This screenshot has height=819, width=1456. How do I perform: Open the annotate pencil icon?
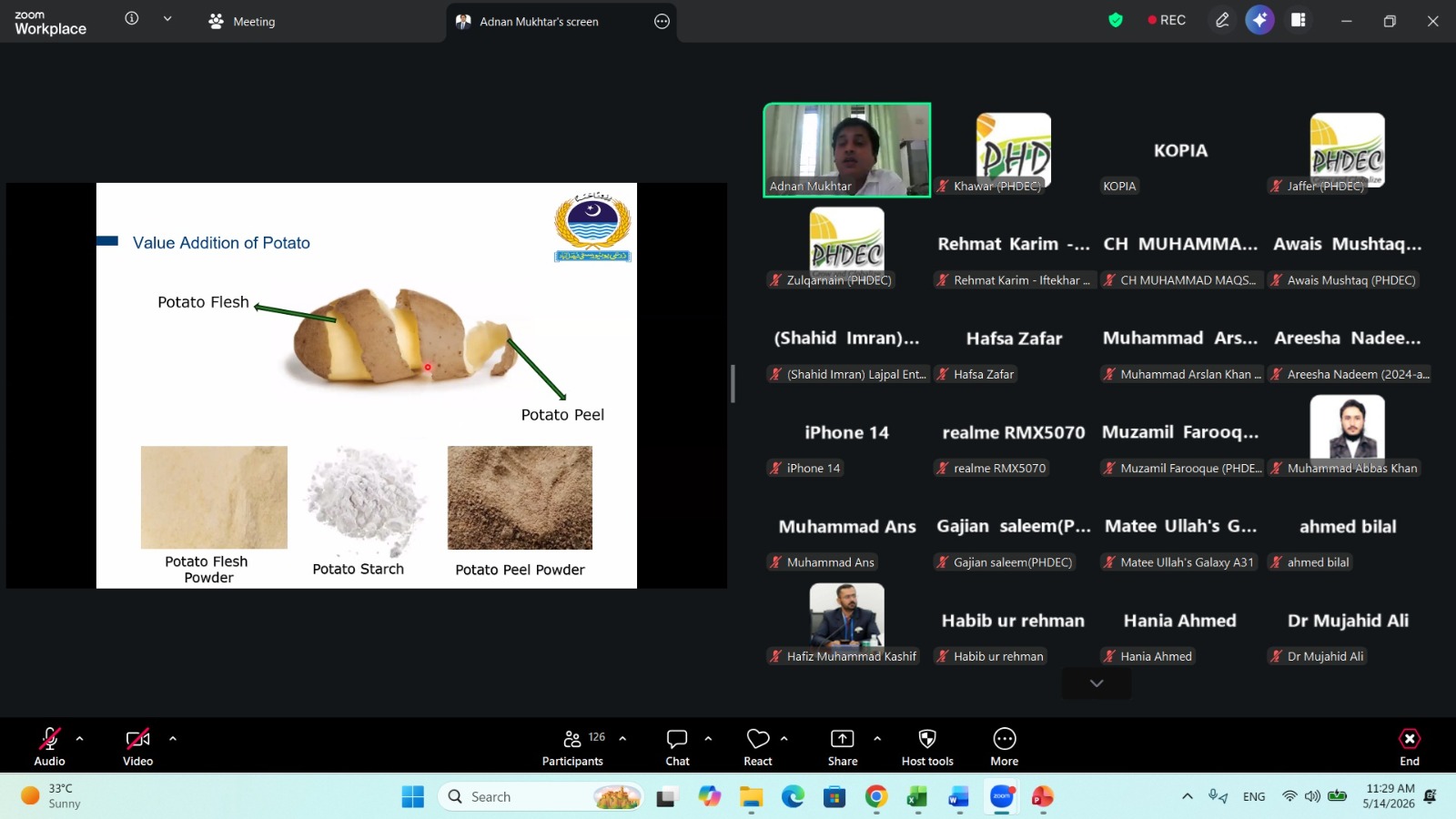pyautogui.click(x=1222, y=20)
